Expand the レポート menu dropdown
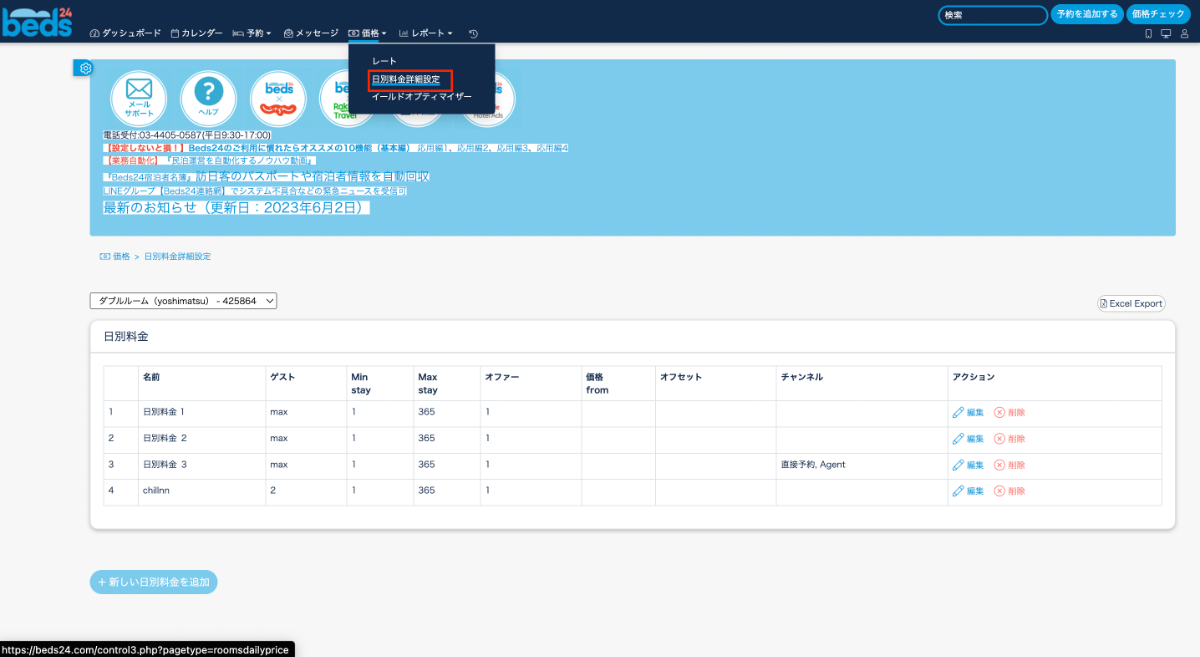Viewport: 1200px width, 657px height. point(425,33)
